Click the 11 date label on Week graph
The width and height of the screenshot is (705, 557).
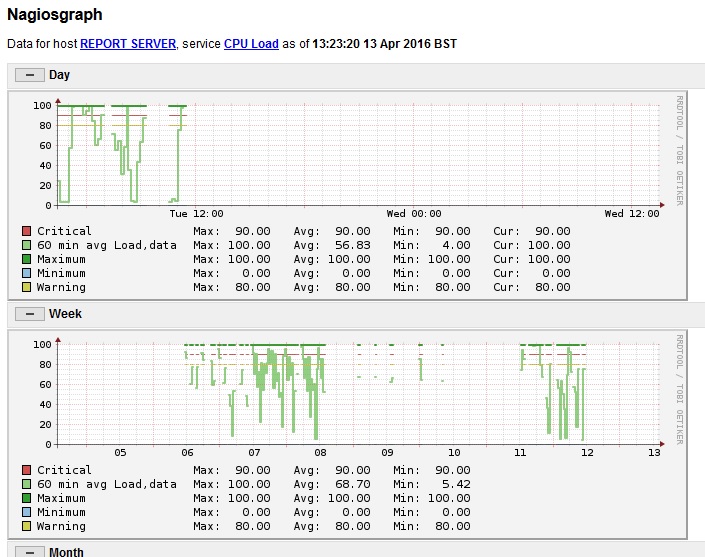(521, 452)
